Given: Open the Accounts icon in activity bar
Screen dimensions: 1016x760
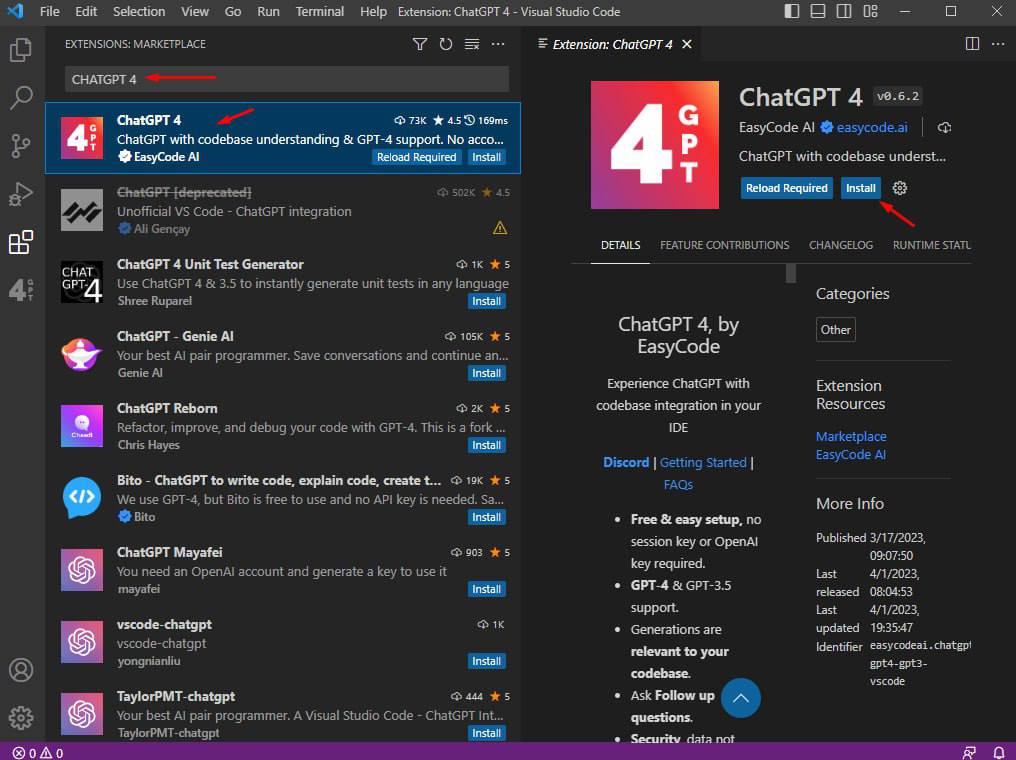Looking at the screenshot, I should [21, 670].
